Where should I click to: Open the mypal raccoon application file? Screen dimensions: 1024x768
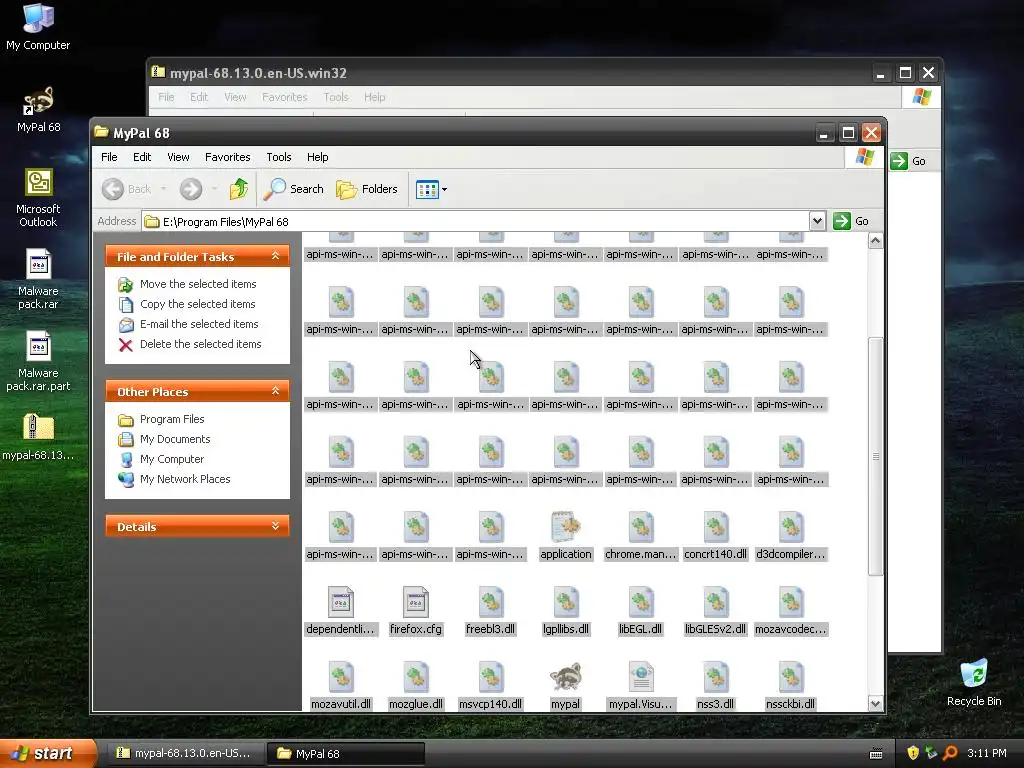(x=566, y=677)
